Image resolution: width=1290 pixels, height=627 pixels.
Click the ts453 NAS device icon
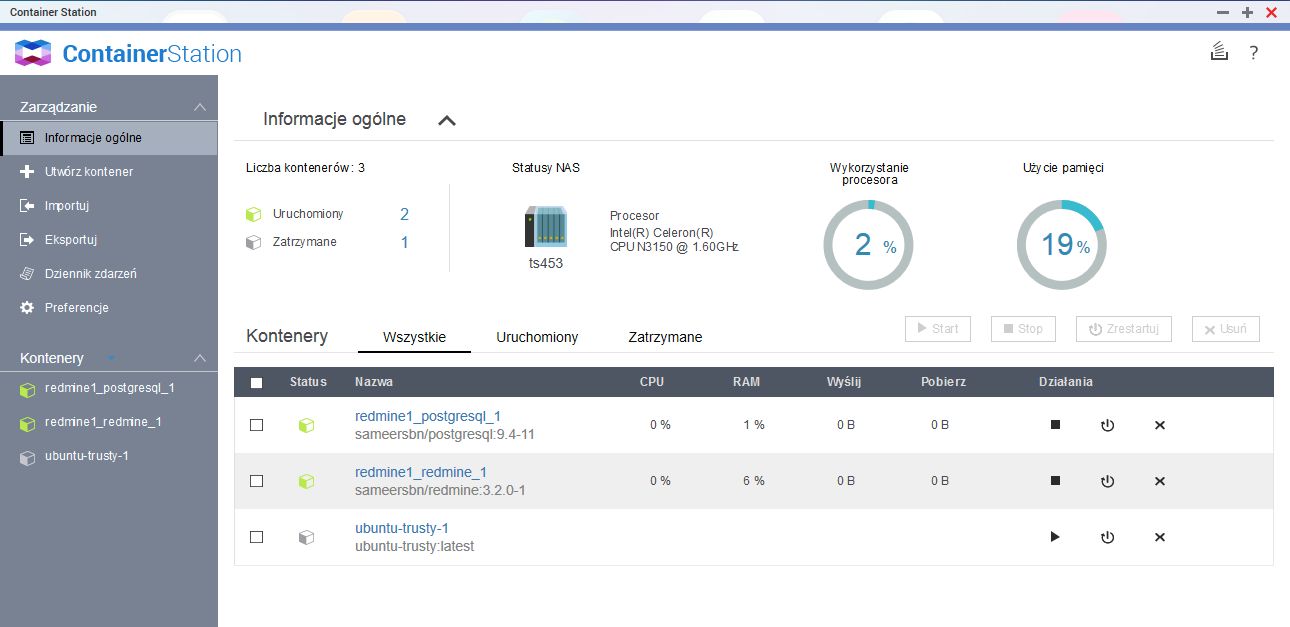tap(545, 227)
